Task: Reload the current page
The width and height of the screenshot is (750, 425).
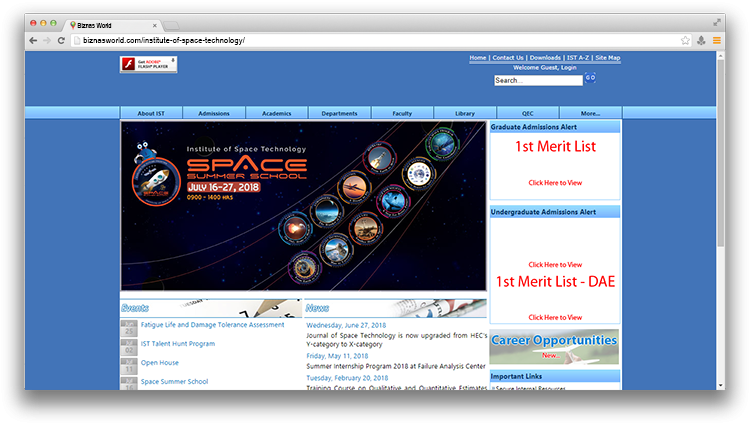Action: 62,40
